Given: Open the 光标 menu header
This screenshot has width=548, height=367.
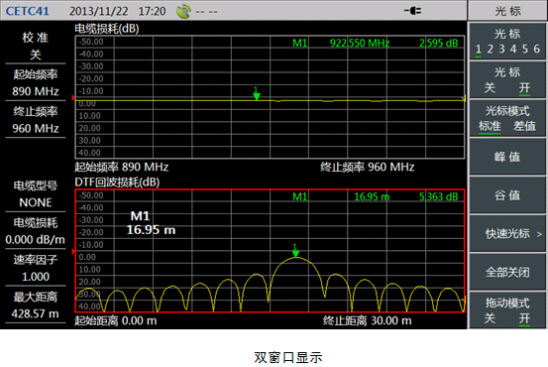Looking at the screenshot, I should pyautogui.click(x=507, y=11).
